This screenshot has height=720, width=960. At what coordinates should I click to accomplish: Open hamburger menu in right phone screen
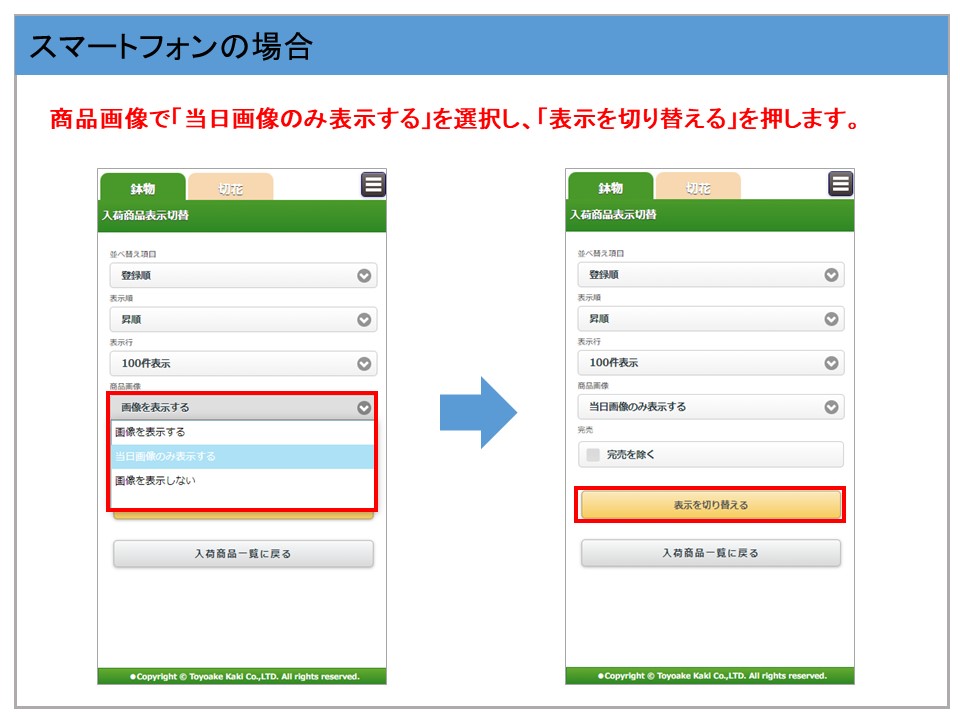pos(841,184)
